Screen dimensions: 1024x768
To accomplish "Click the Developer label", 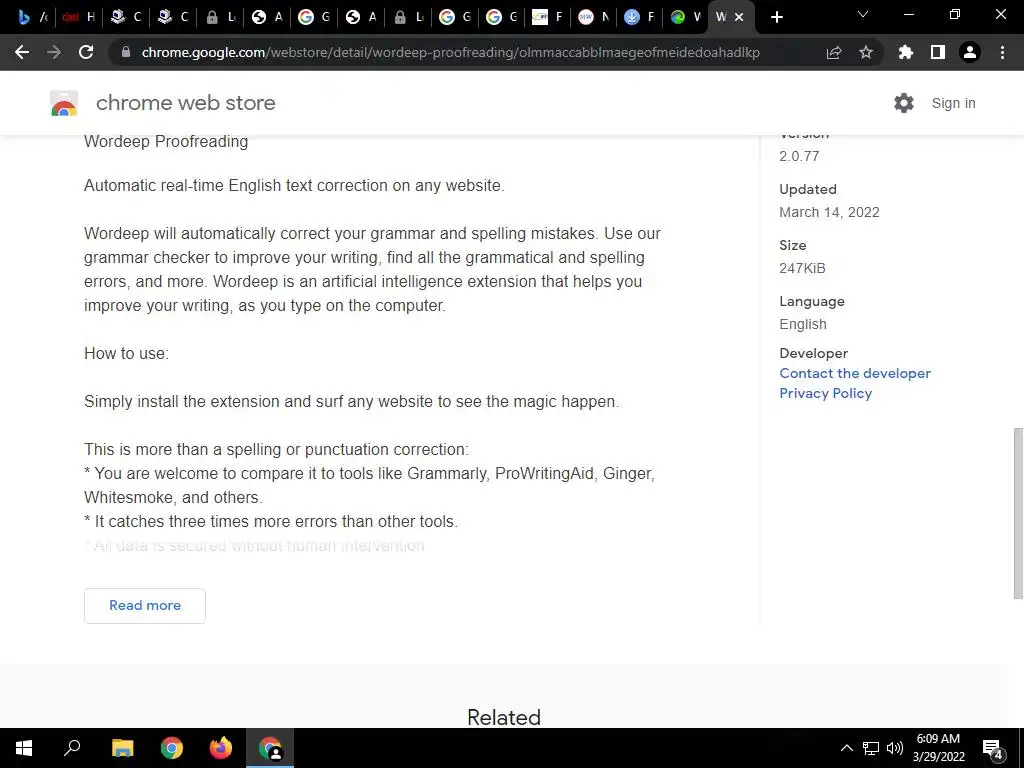I will 813,353.
